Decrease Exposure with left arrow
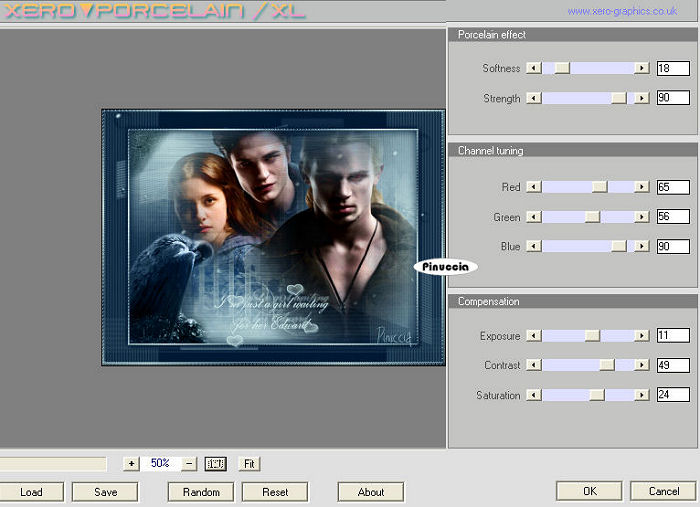 tap(533, 335)
